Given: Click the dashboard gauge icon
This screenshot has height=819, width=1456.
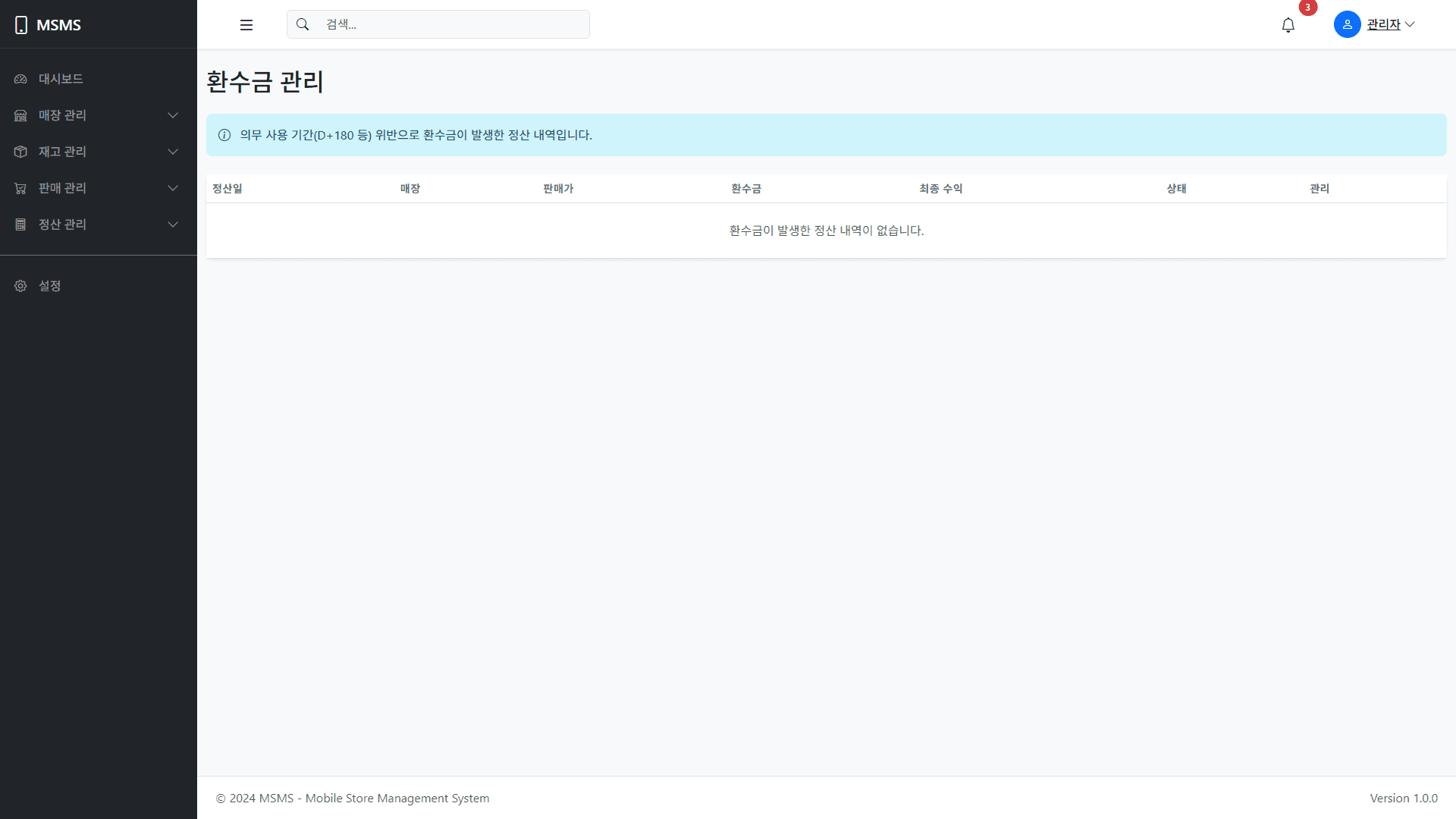Looking at the screenshot, I should [20, 79].
